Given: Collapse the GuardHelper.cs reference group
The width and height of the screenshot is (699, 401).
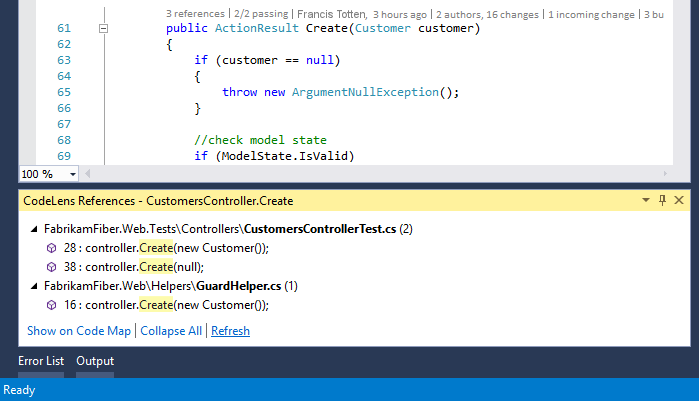Looking at the screenshot, I should point(34,286).
